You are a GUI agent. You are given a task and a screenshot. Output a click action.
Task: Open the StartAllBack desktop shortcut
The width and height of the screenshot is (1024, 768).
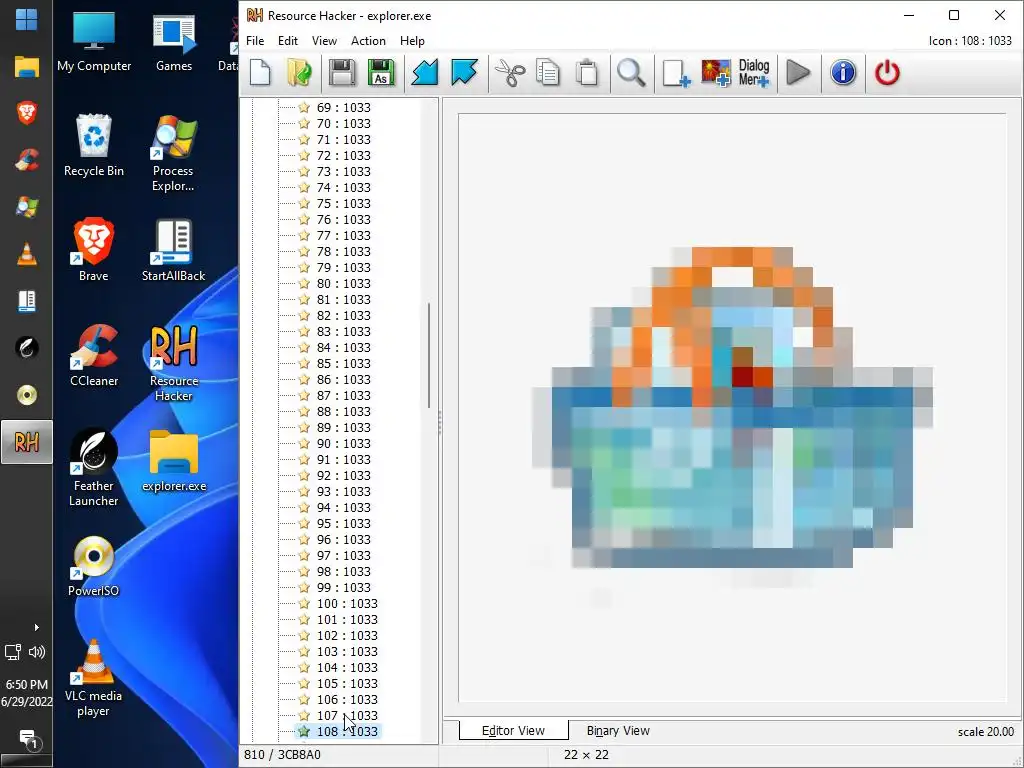pos(173,250)
